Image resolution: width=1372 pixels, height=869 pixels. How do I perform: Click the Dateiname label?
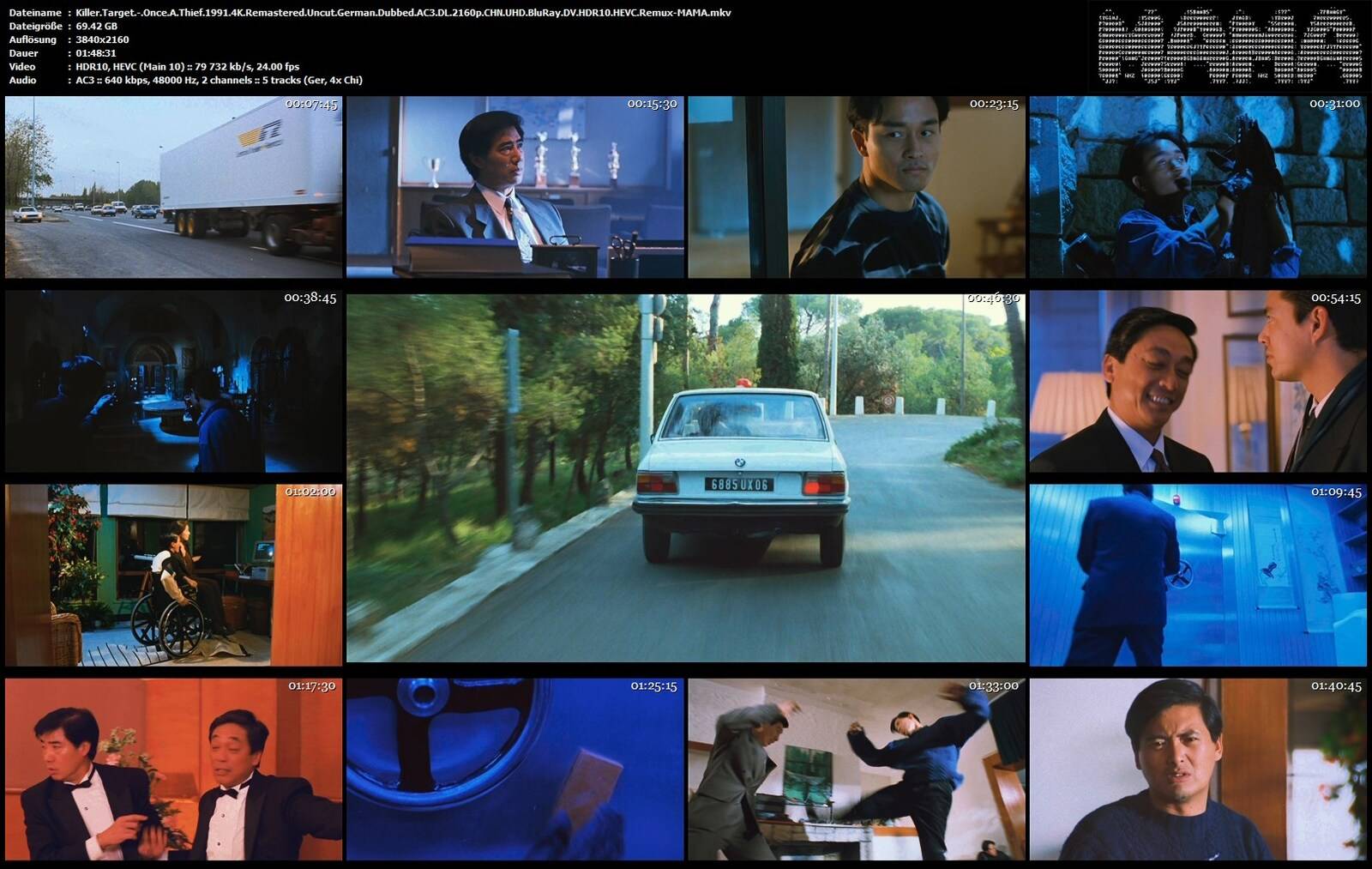tap(35, 13)
